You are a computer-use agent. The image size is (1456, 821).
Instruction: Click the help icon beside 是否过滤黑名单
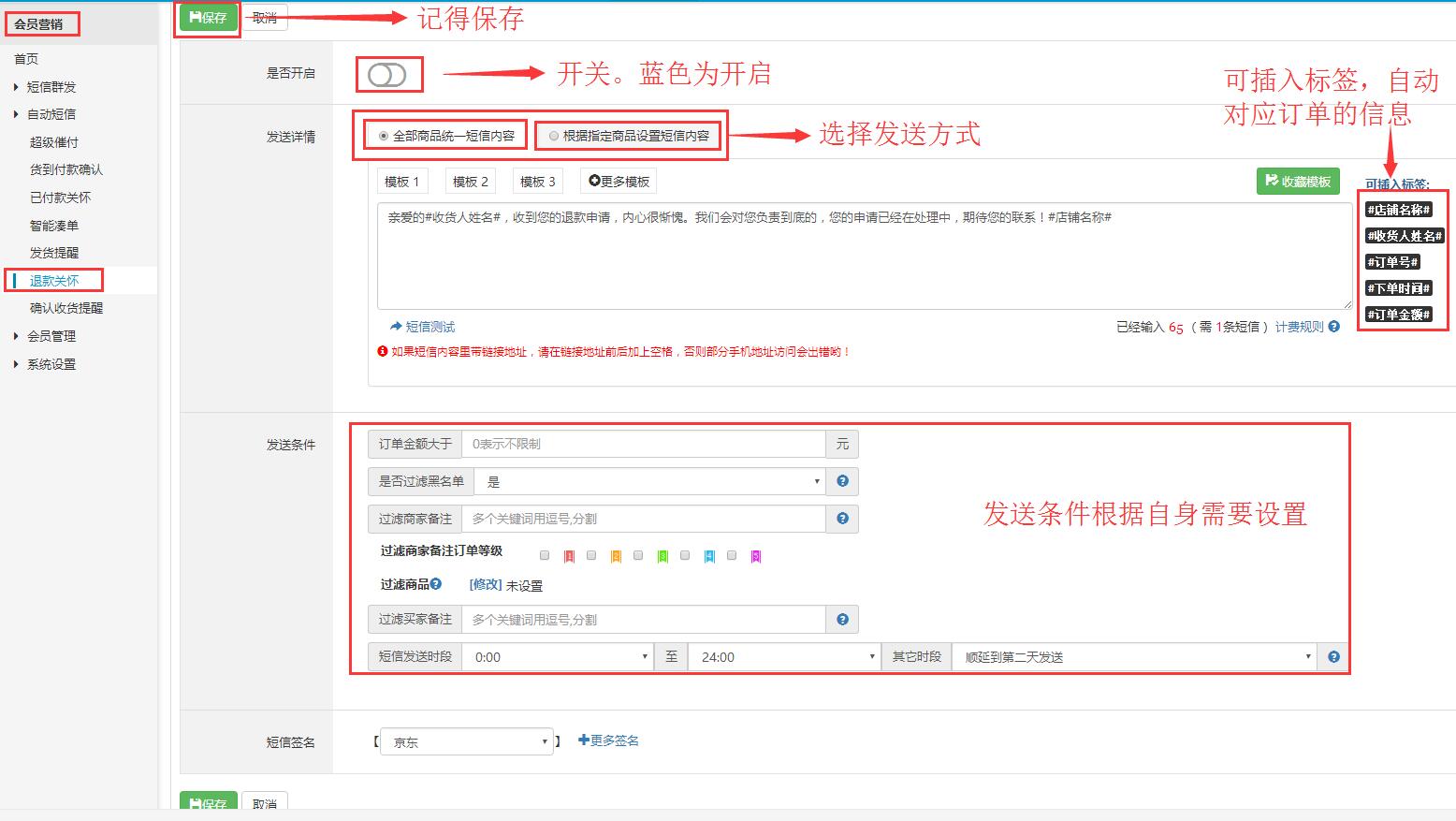pyautogui.click(x=842, y=481)
